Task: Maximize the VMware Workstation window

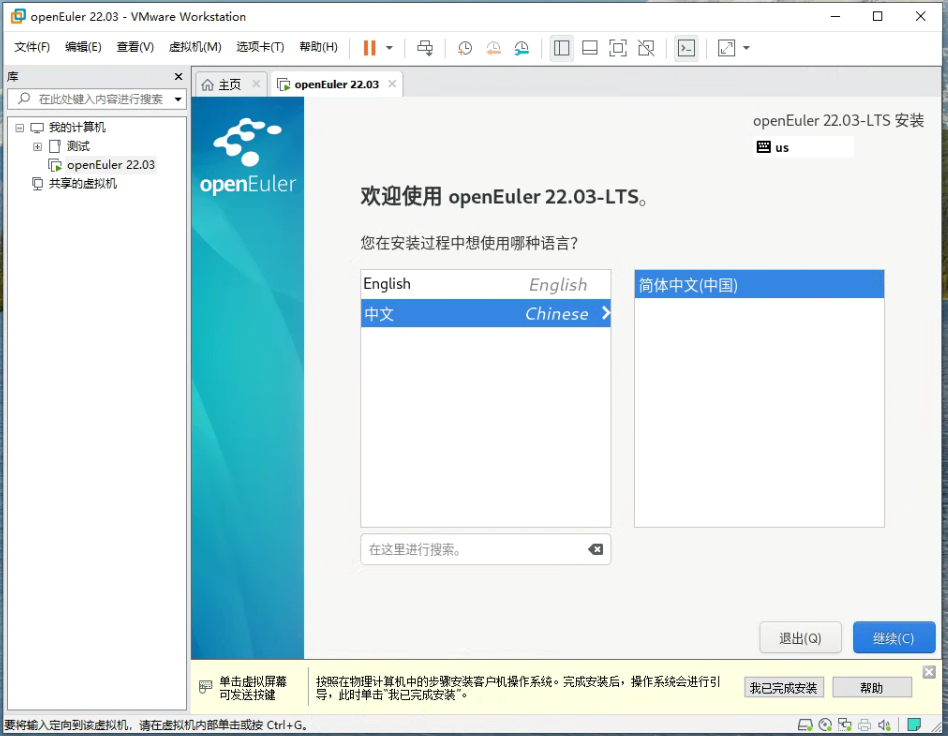Action: pyautogui.click(x=878, y=16)
